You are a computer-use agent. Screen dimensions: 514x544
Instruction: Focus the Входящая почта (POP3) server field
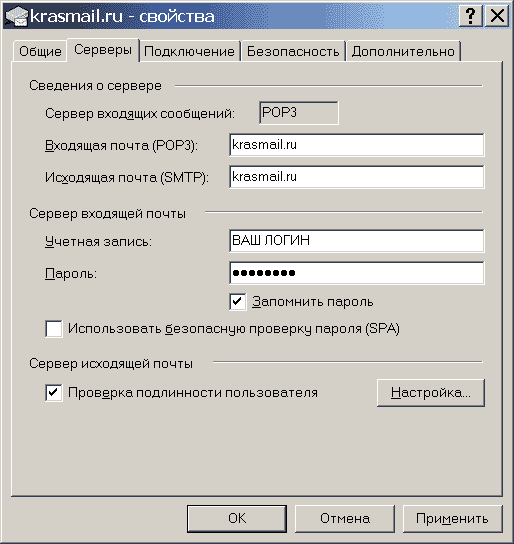click(x=357, y=145)
